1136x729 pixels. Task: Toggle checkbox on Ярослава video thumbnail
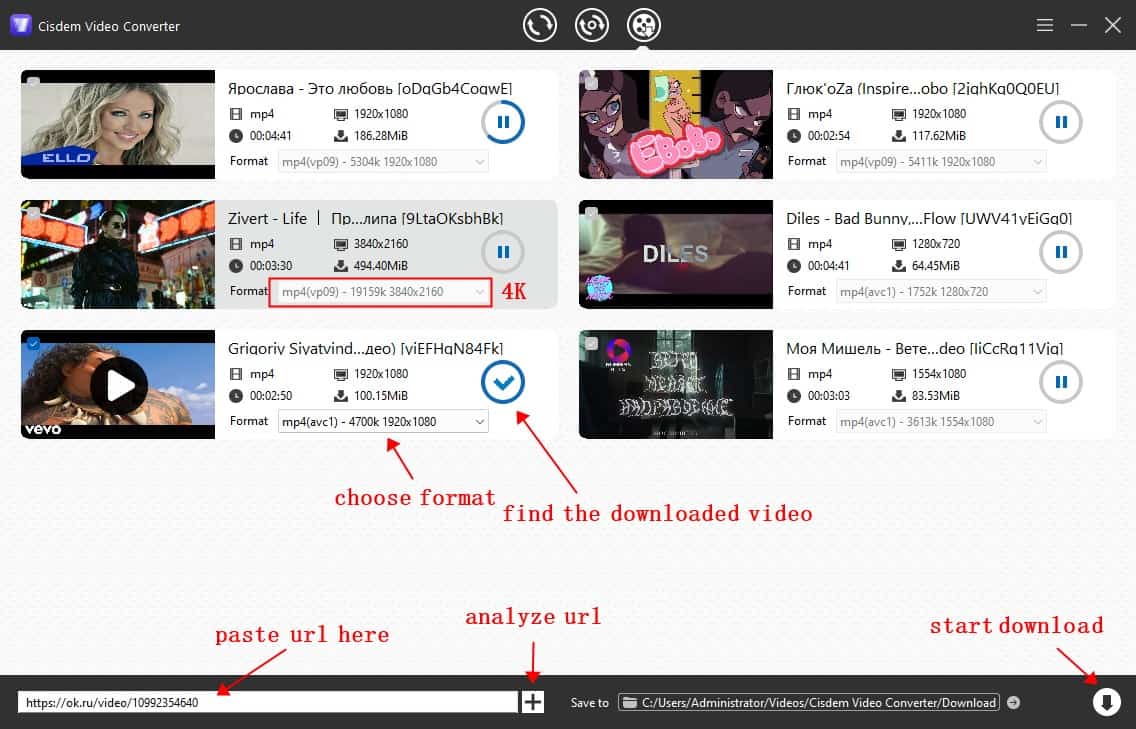tap(33, 82)
